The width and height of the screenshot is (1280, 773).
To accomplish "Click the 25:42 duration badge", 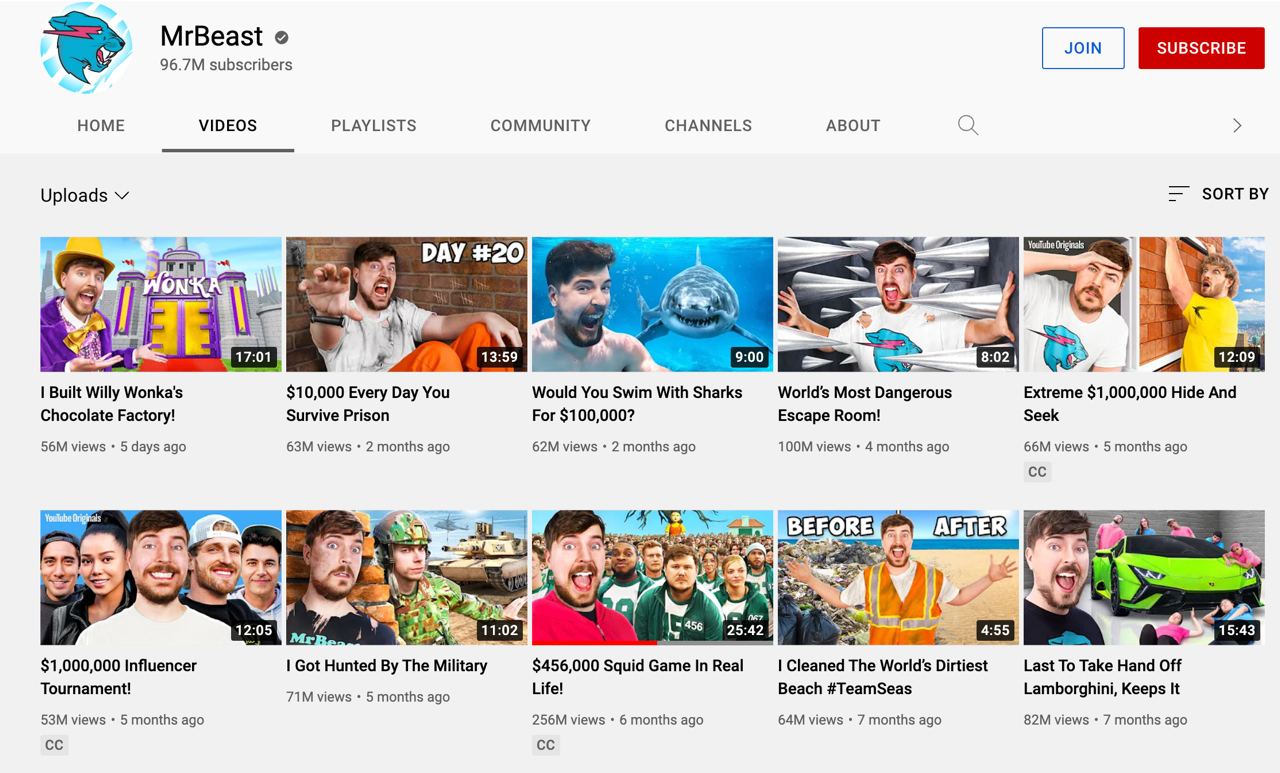I will point(745,630).
